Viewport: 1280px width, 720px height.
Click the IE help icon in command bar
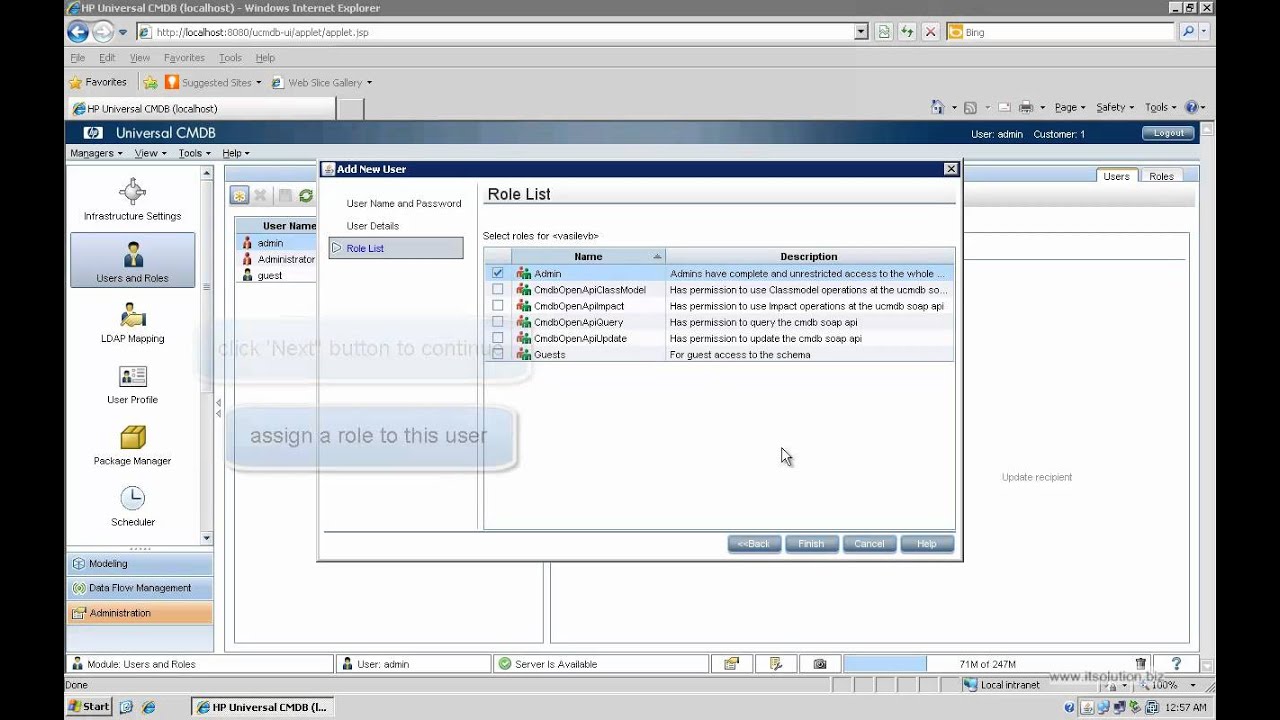(x=1191, y=107)
